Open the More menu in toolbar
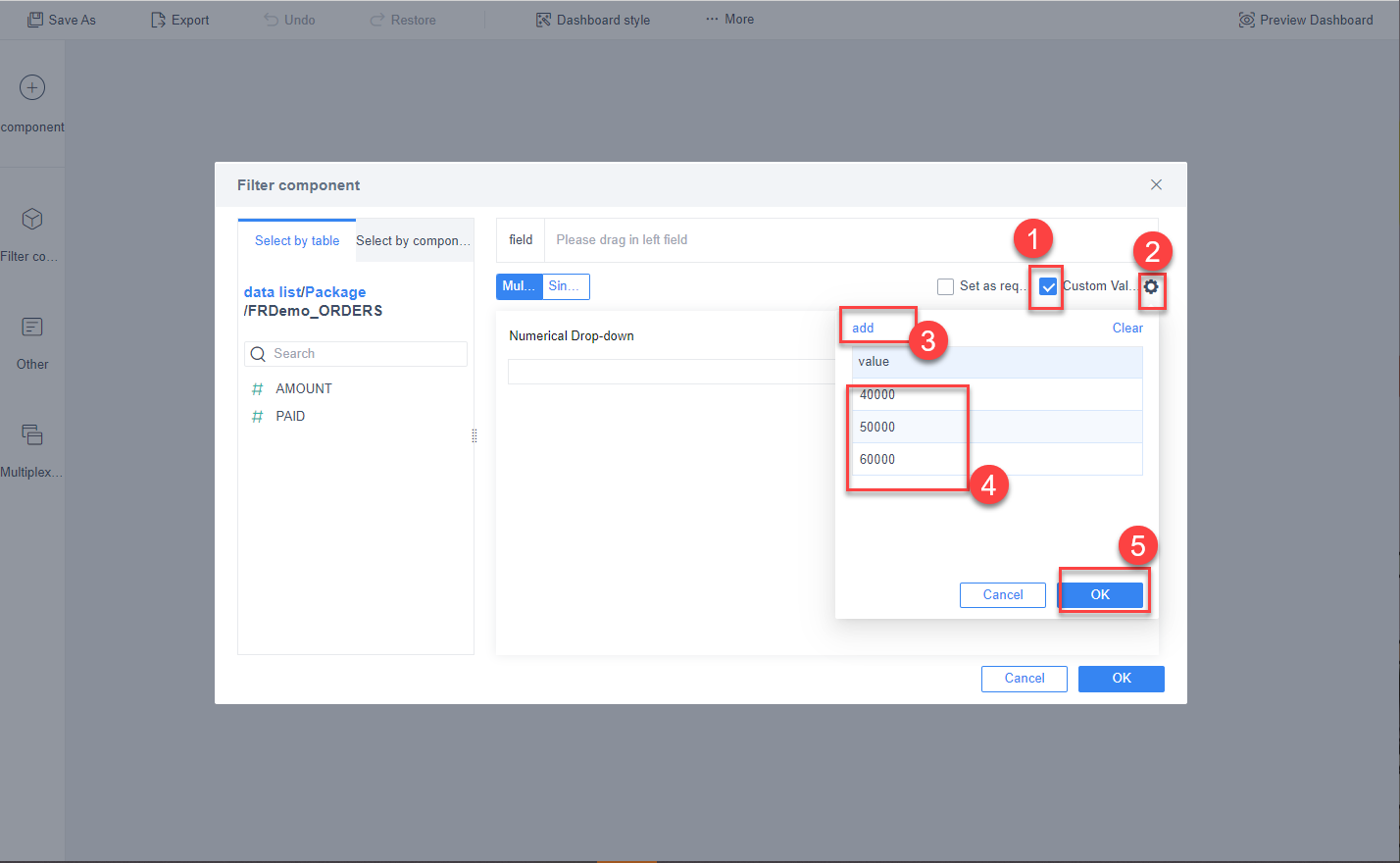This screenshot has width=1400, height=863. pos(728,19)
